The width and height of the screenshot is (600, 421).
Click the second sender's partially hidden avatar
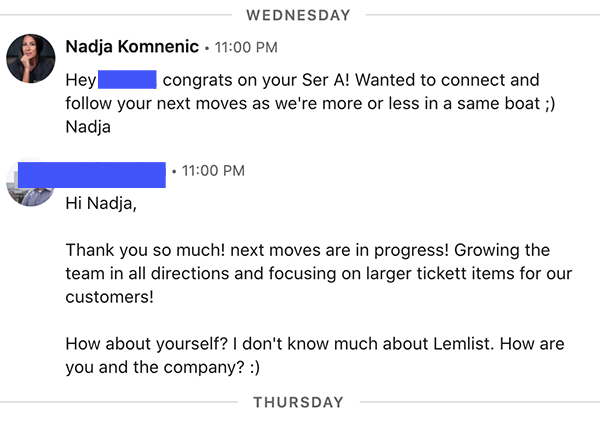click(x=30, y=186)
